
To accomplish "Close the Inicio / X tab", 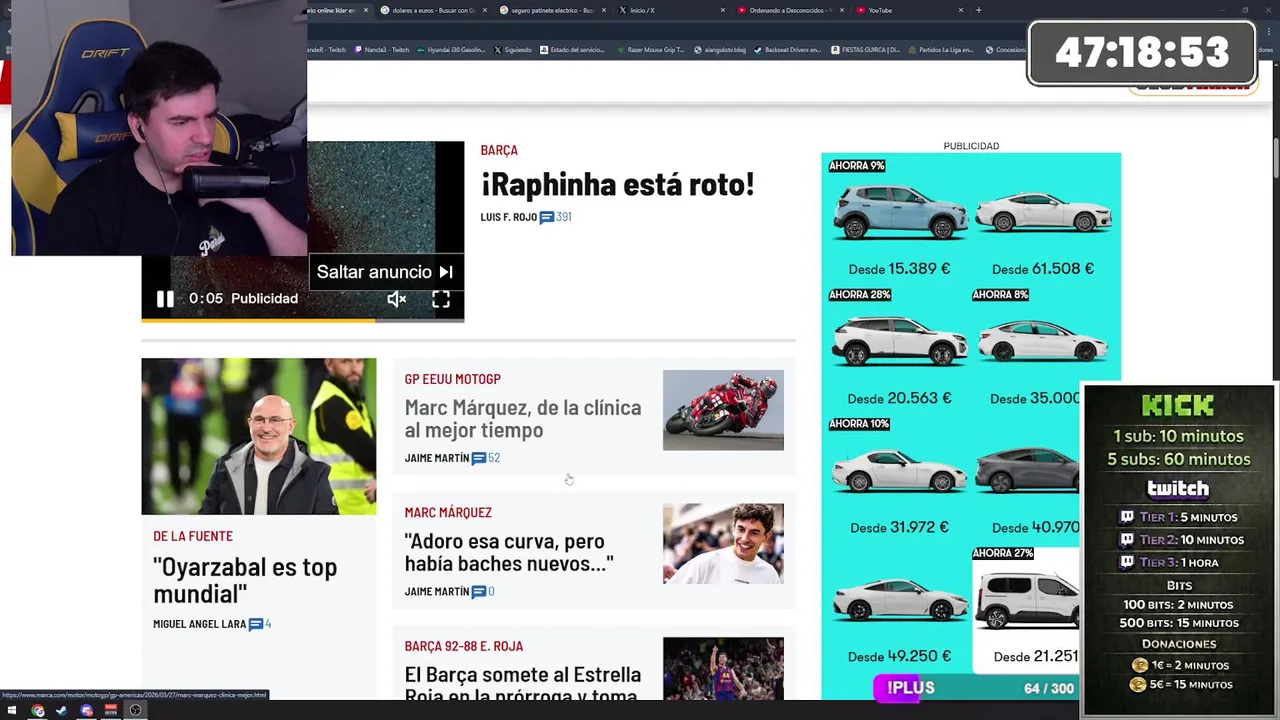I will 722,10.
